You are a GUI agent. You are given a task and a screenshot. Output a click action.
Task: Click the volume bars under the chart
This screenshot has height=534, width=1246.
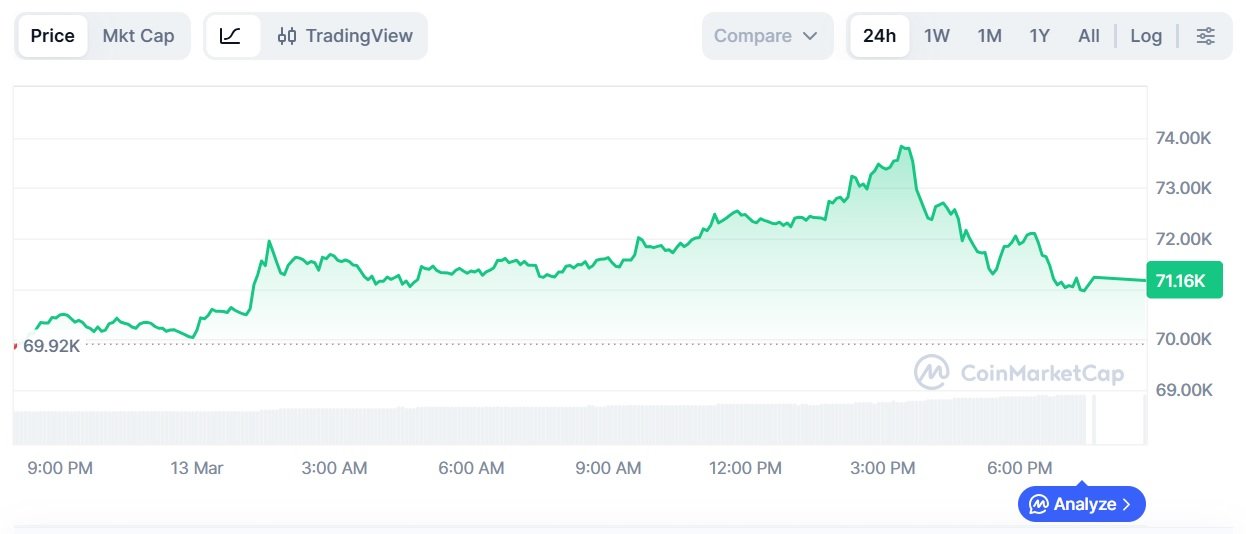(550, 425)
